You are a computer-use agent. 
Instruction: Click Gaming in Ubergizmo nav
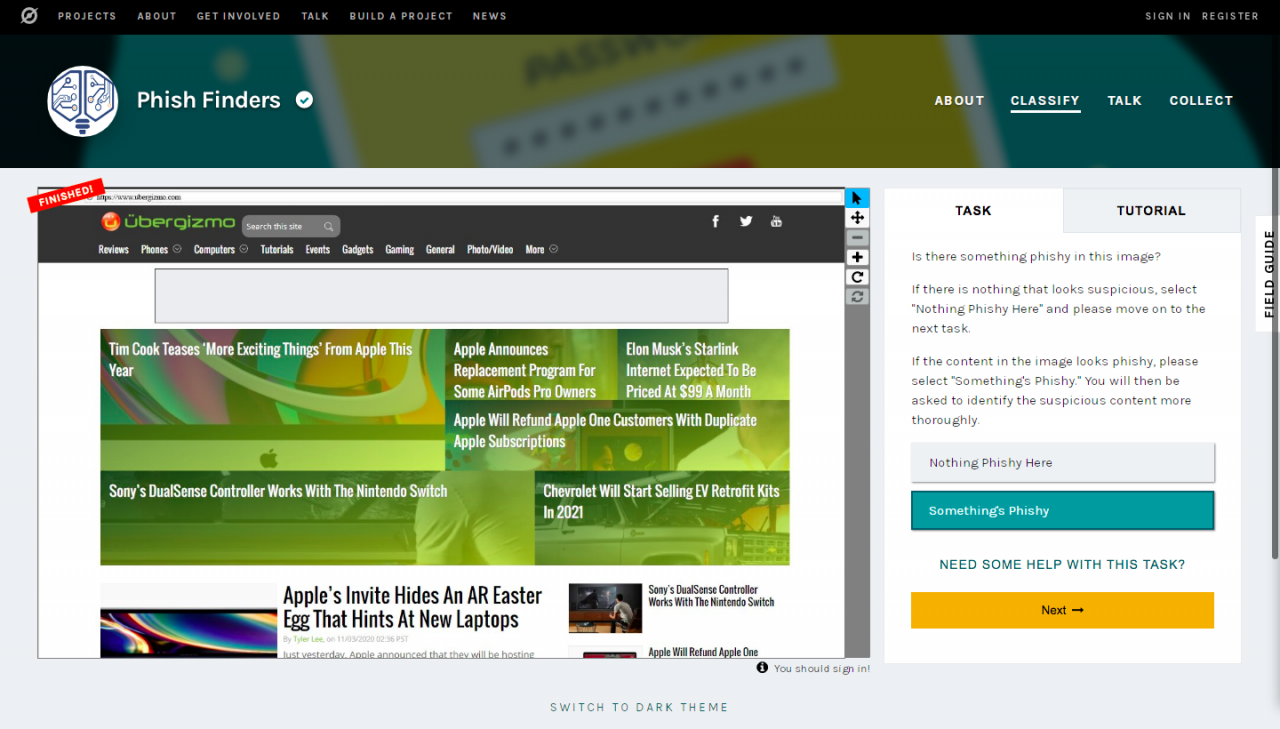coord(400,249)
